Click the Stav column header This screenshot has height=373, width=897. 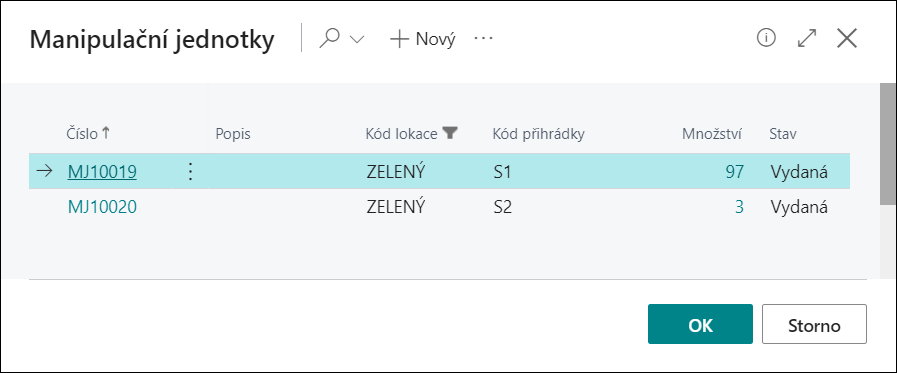[783, 134]
